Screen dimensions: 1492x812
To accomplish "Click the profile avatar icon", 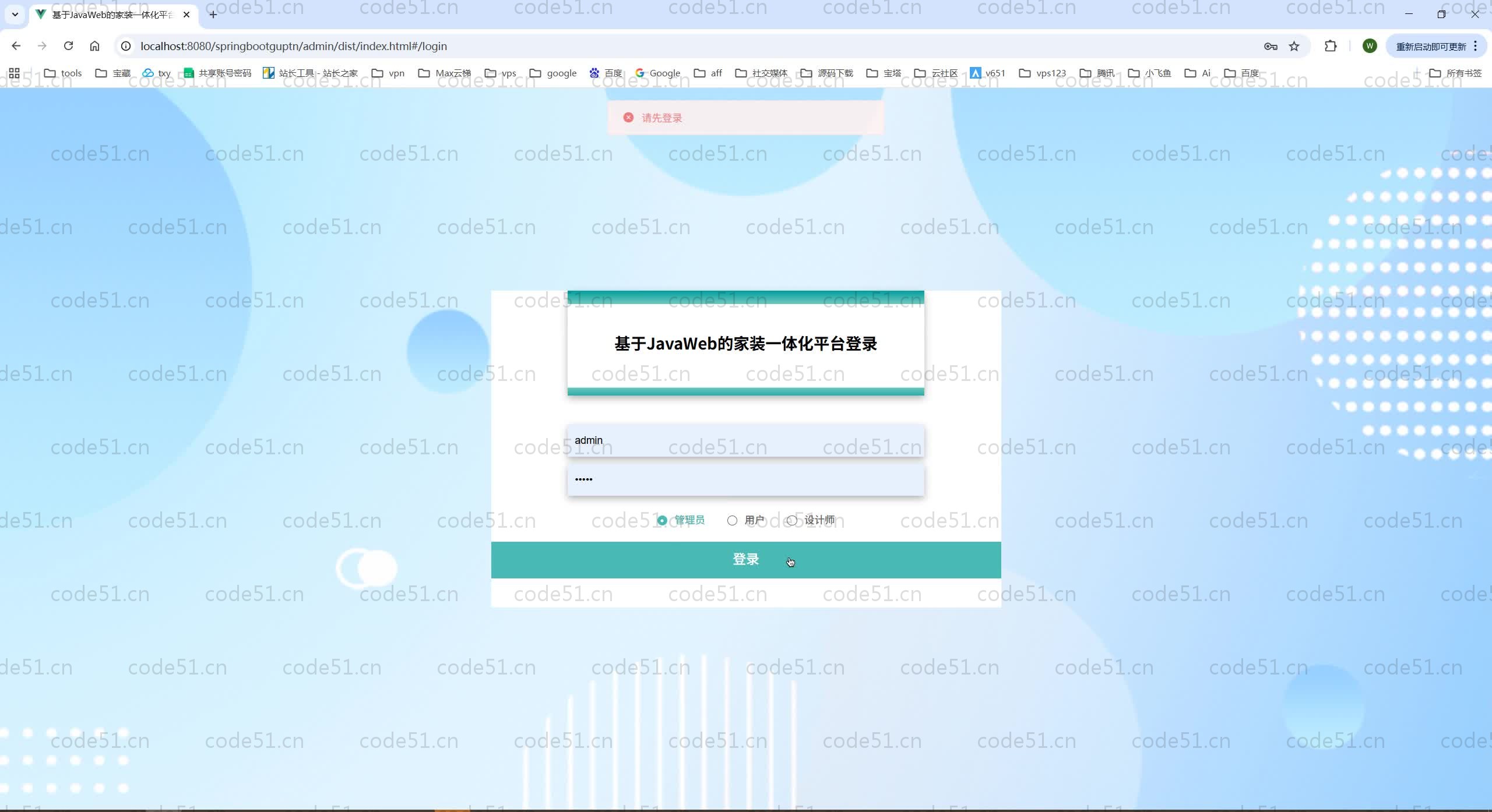I will (1370, 46).
